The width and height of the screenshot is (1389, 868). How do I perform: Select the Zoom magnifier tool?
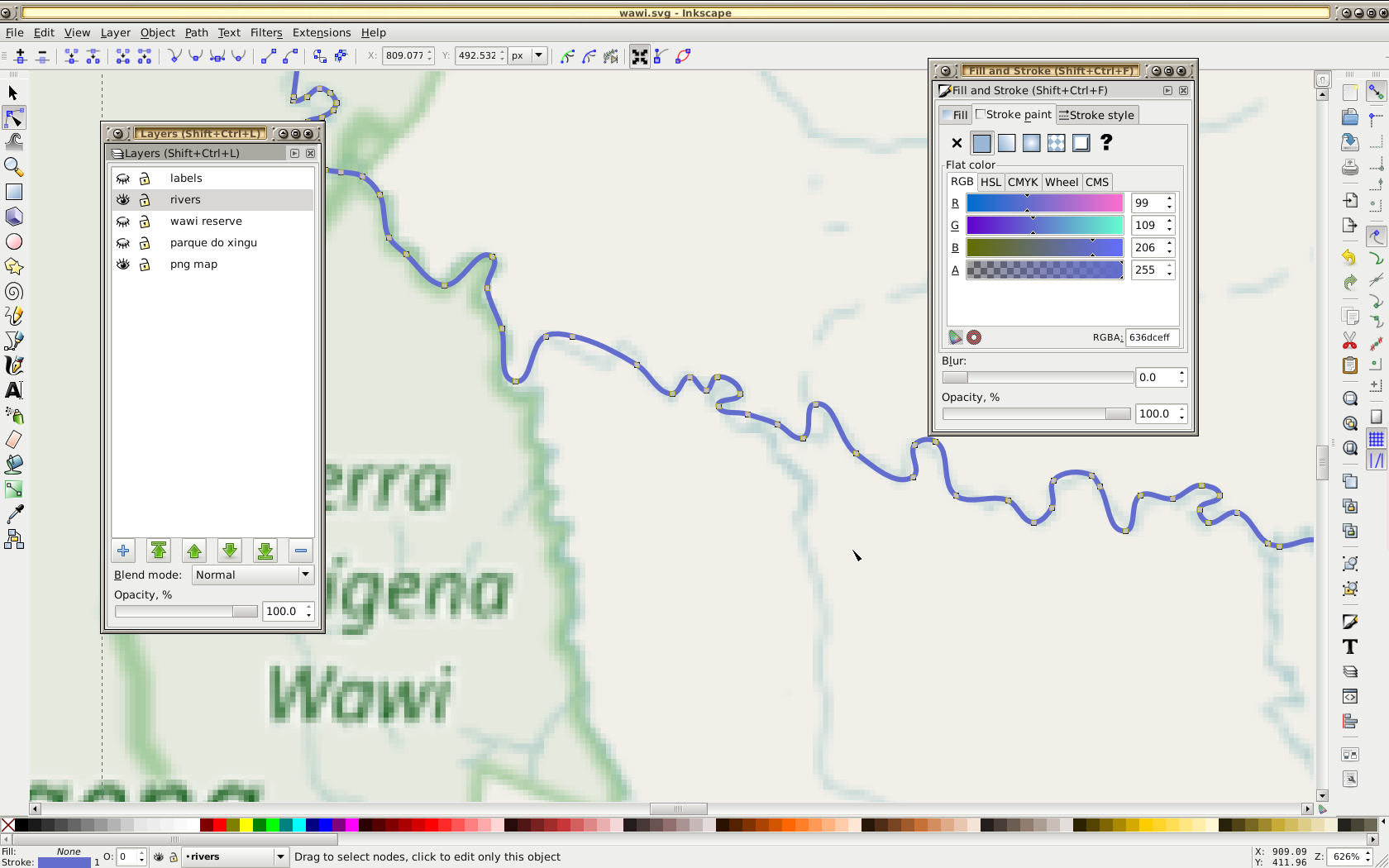tap(13, 167)
